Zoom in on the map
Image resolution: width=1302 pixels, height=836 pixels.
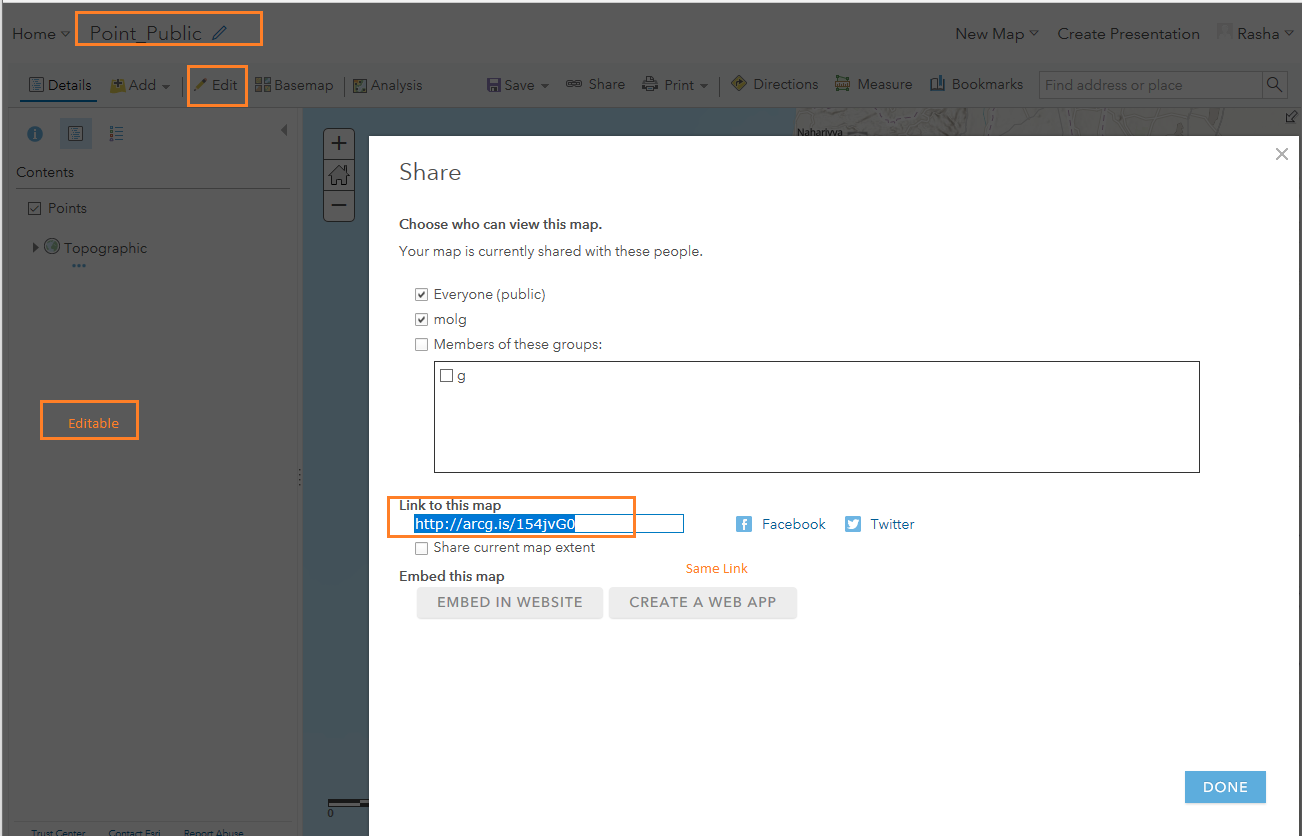[339, 144]
